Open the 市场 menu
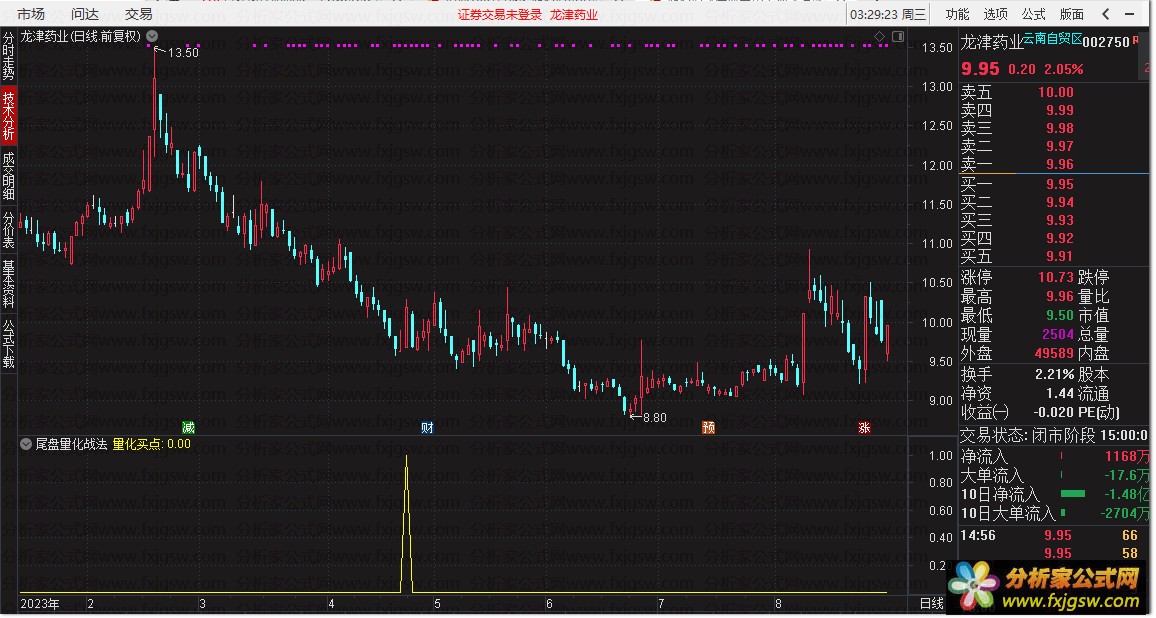Screen dimensions: 1156x618 (31, 14)
